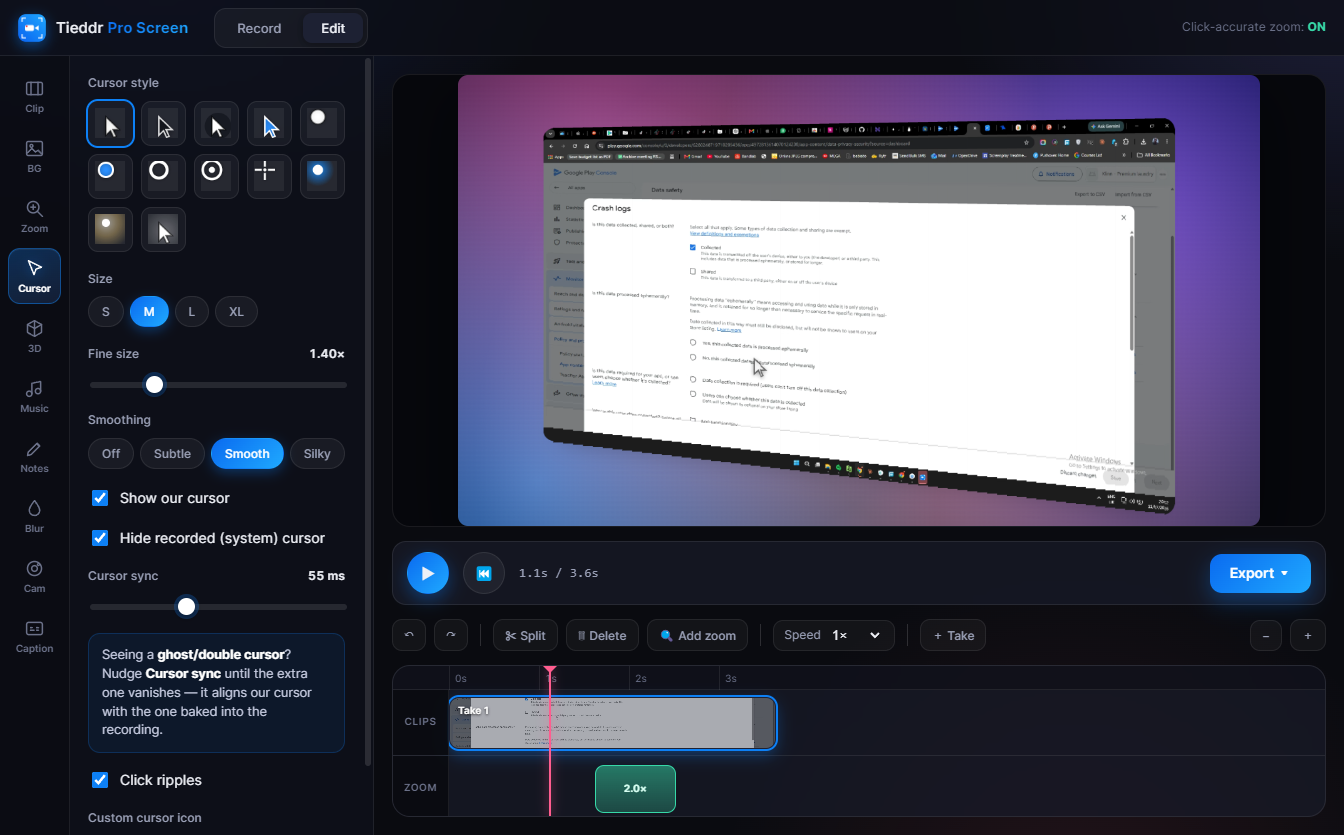Open the Caption panel in sidebar
The height and width of the screenshot is (835, 1344).
[x=34, y=636]
